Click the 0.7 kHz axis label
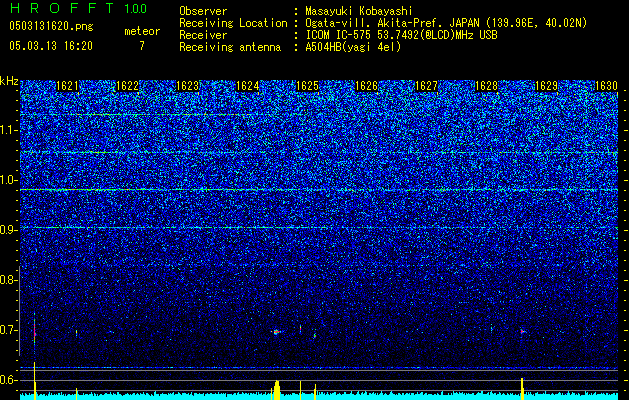The height and width of the screenshot is (400, 629). (9, 330)
